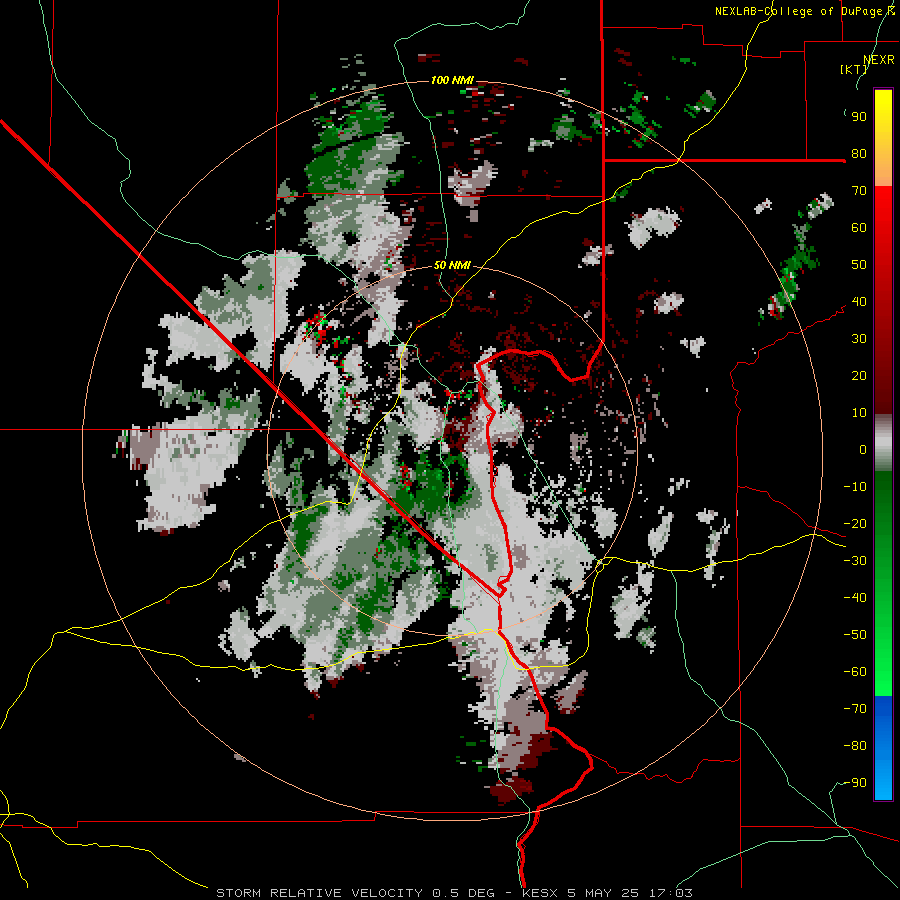Image resolution: width=900 pixels, height=900 pixels.
Task: Click the -20 knot label on the legend
Action: [x=855, y=523]
